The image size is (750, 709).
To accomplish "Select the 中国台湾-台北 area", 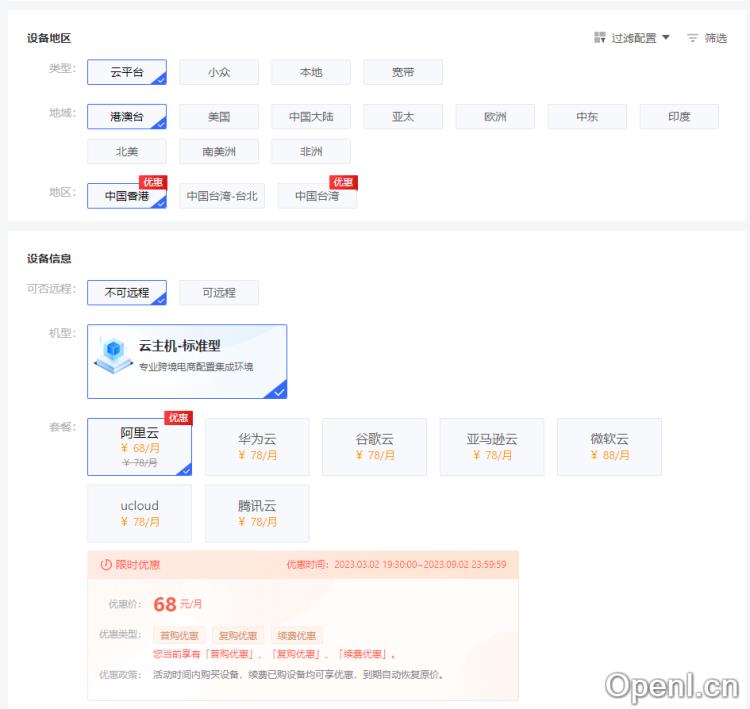I will (x=222, y=196).
